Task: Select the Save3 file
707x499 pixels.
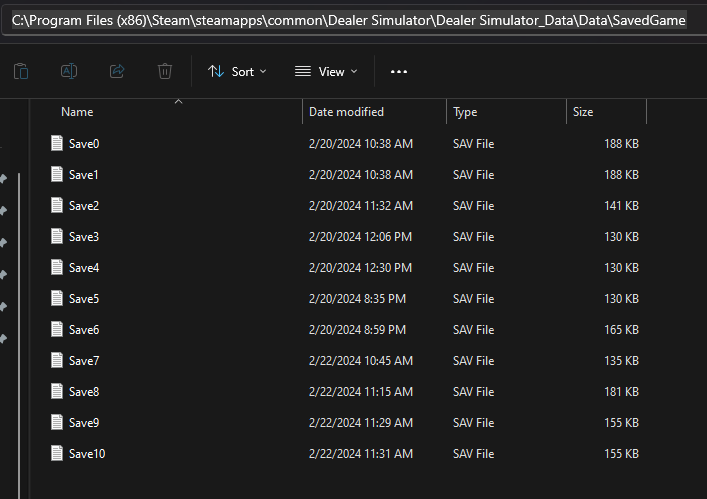Action: click(x=84, y=237)
